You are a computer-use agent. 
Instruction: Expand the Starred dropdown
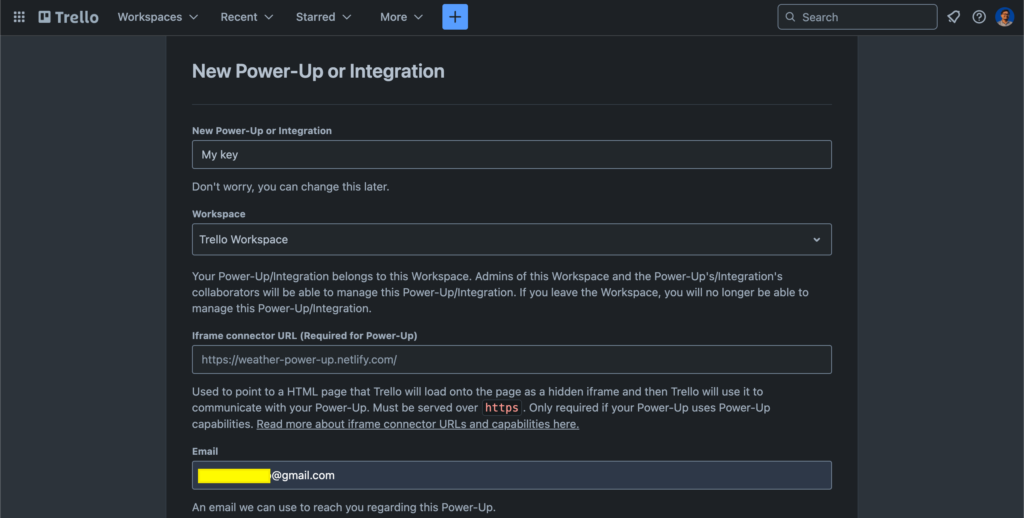[323, 17]
